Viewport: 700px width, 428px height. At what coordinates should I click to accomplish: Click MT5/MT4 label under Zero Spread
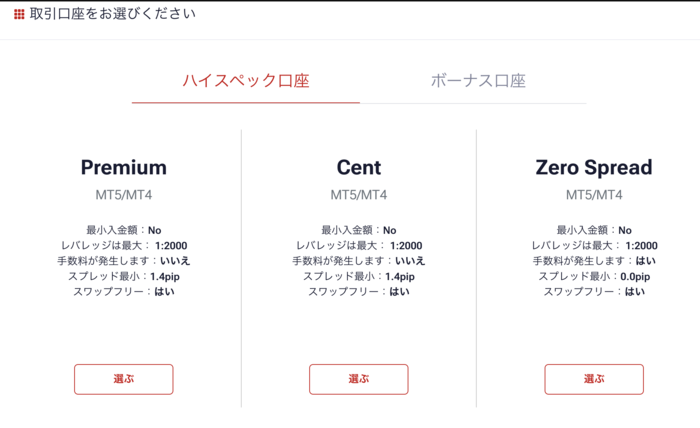[x=594, y=194]
